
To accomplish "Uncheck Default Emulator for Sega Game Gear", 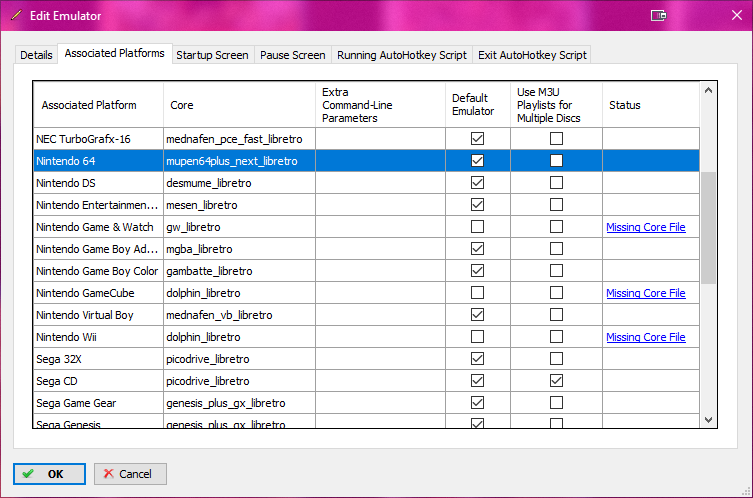I will [x=477, y=403].
